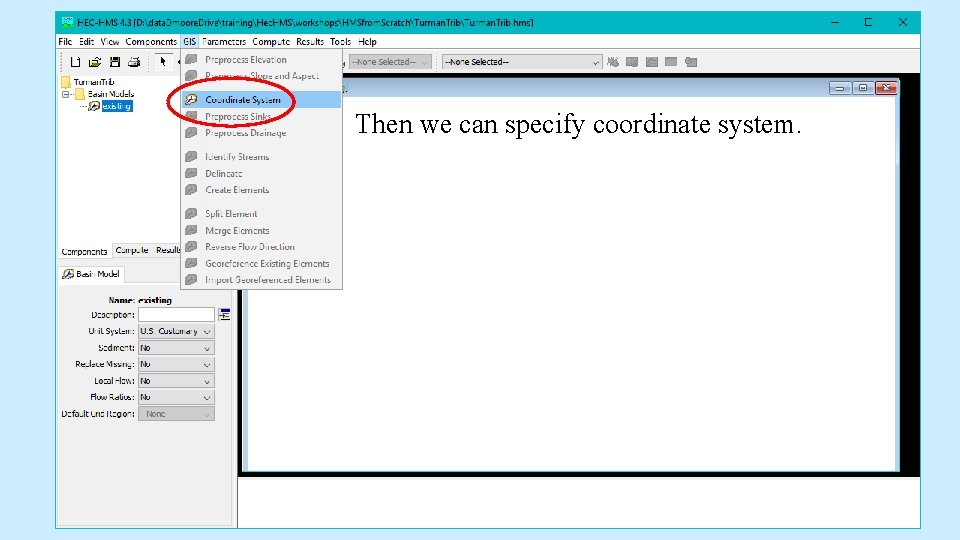Choose Delineate menu entry
Screen dimensions: 960x540
coord(261,173)
